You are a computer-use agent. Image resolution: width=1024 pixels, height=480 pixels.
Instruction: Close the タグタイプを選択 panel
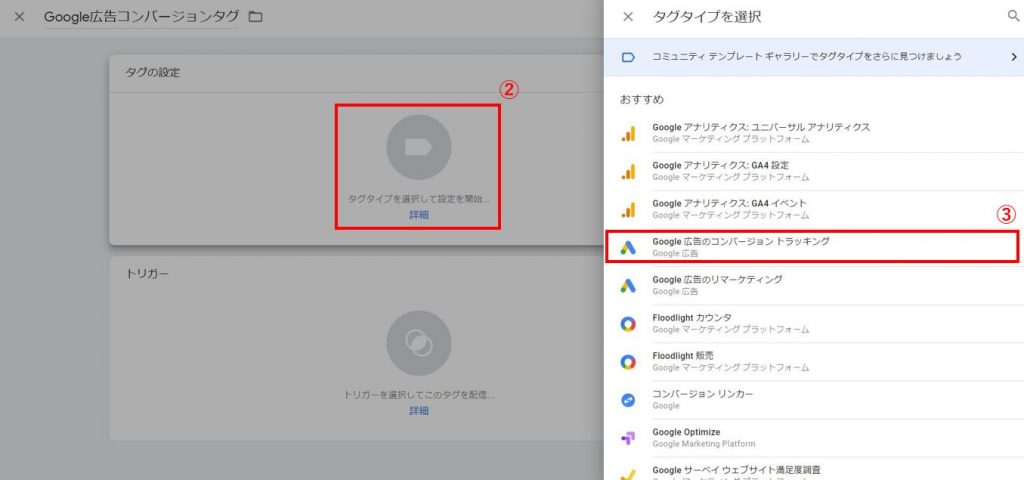point(628,17)
